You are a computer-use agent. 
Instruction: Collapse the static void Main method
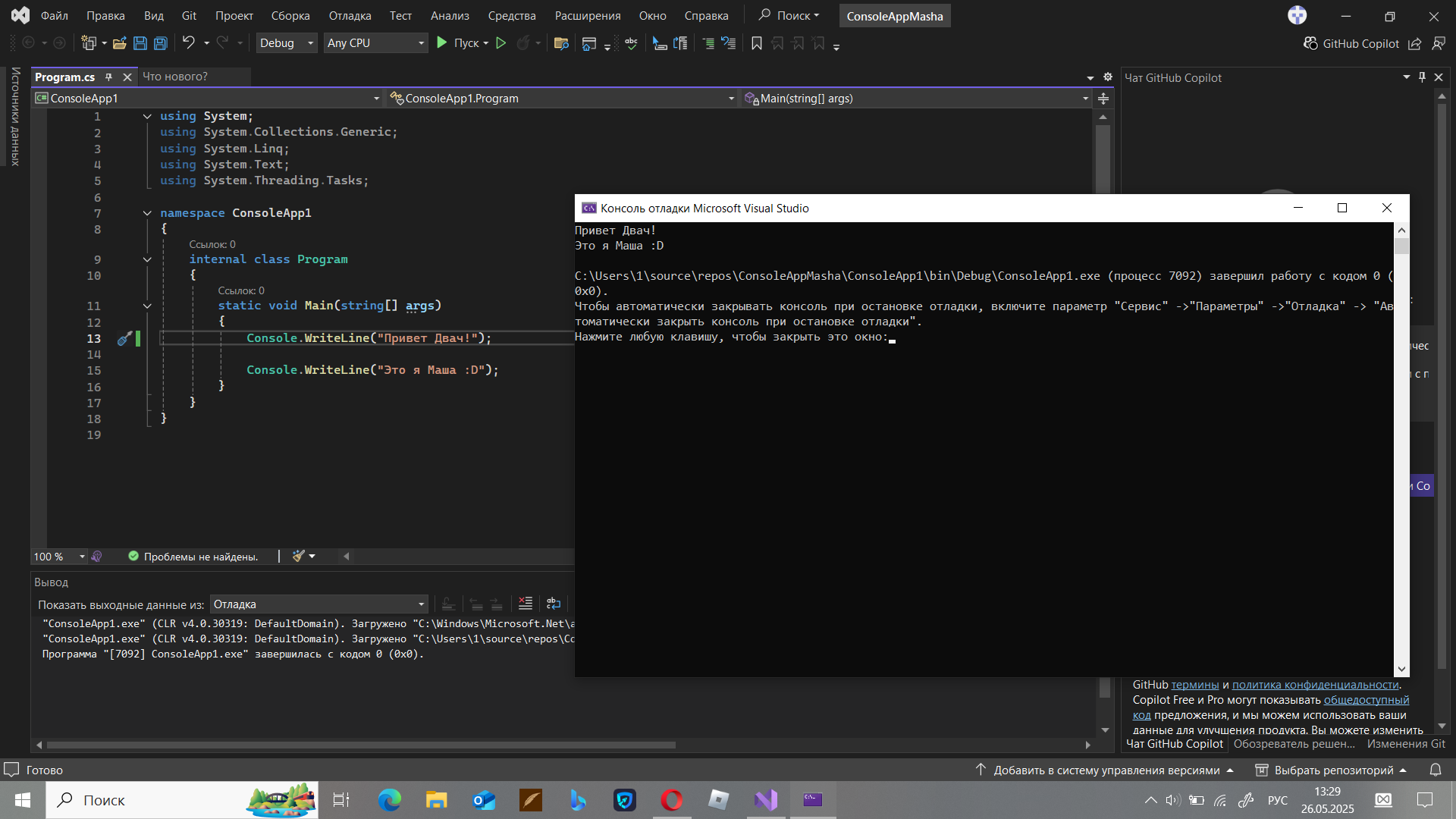pyautogui.click(x=147, y=306)
